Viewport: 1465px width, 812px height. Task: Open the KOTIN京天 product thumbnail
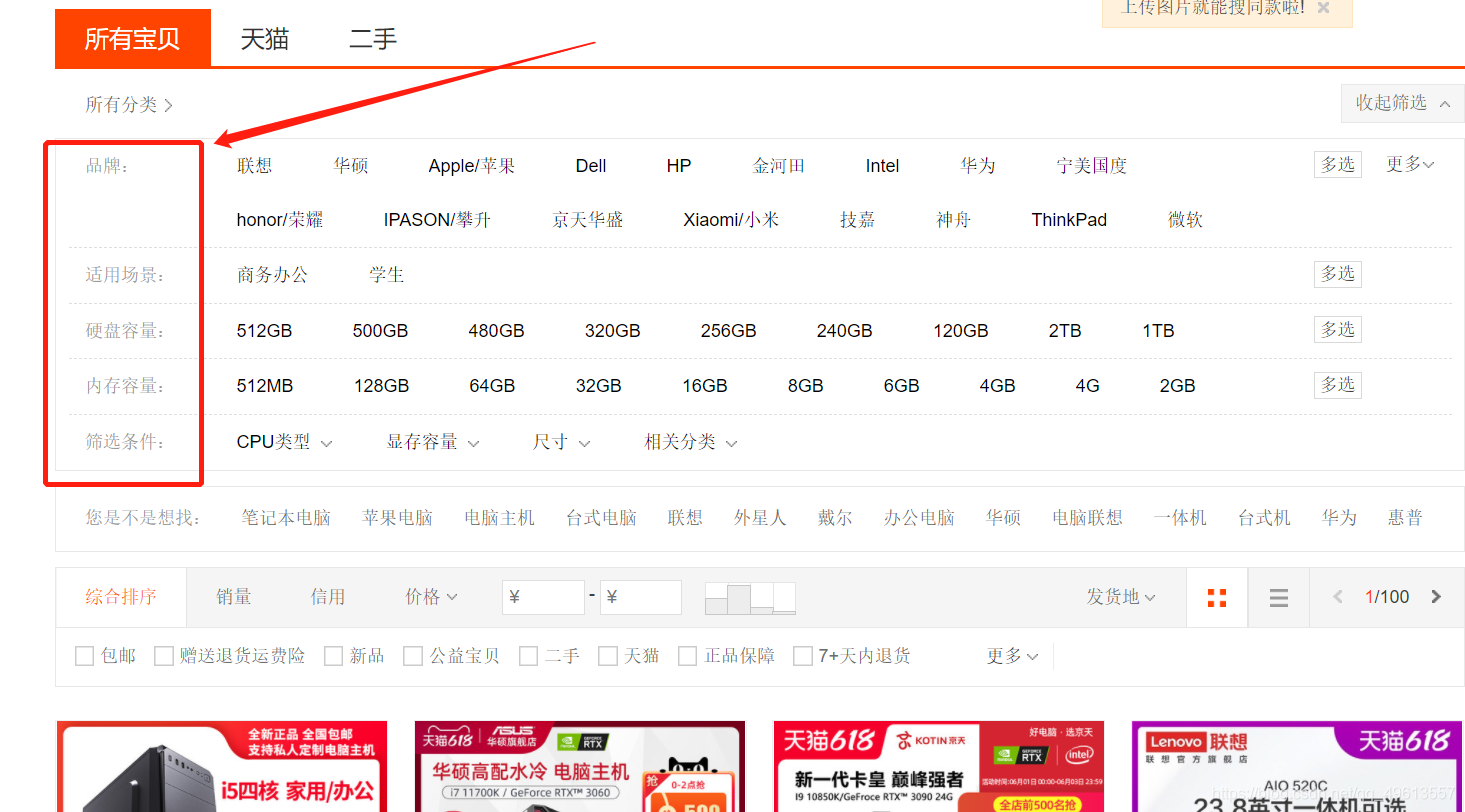939,766
